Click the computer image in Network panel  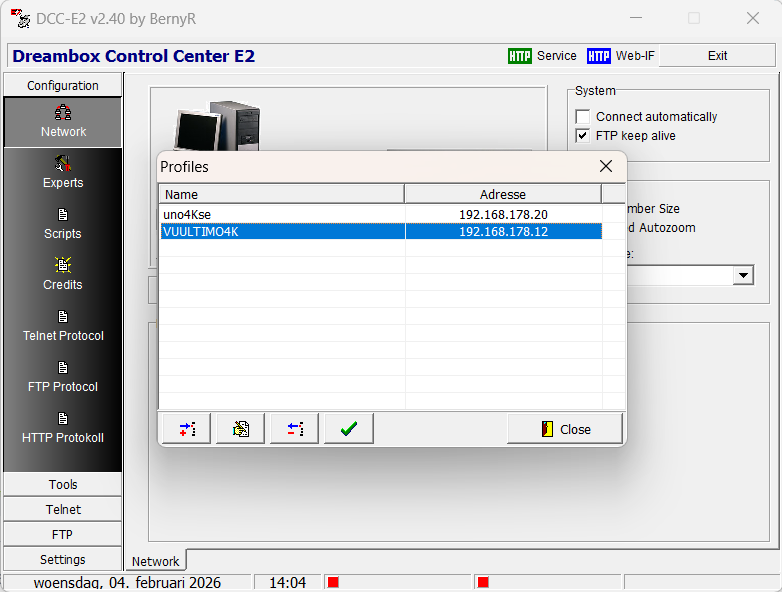click(217, 126)
